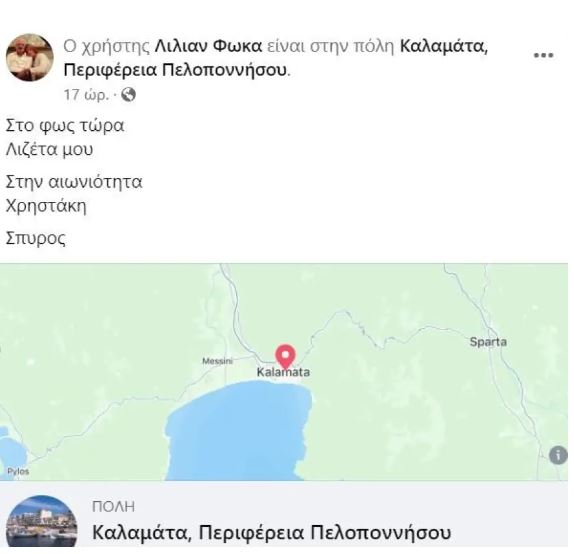Click the ΠΟΛΗ category label
Screen dimensions: 574x554
pyautogui.click(x=113, y=507)
